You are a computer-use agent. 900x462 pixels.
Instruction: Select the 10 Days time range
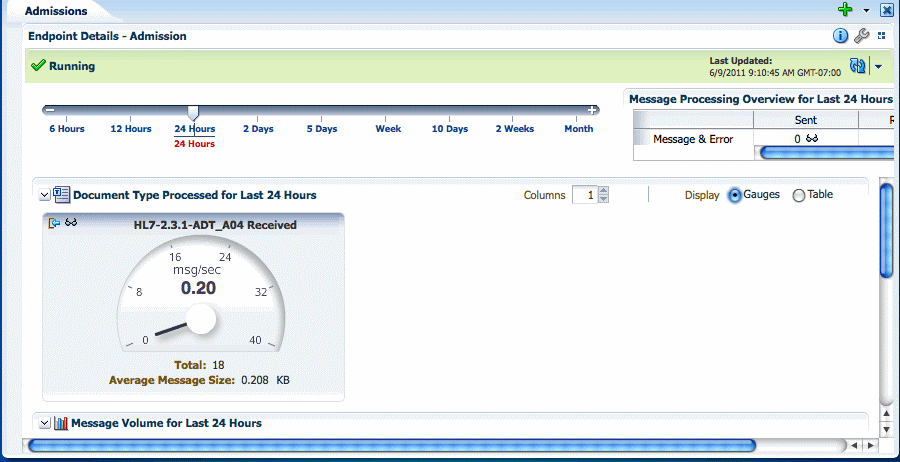[450, 129]
